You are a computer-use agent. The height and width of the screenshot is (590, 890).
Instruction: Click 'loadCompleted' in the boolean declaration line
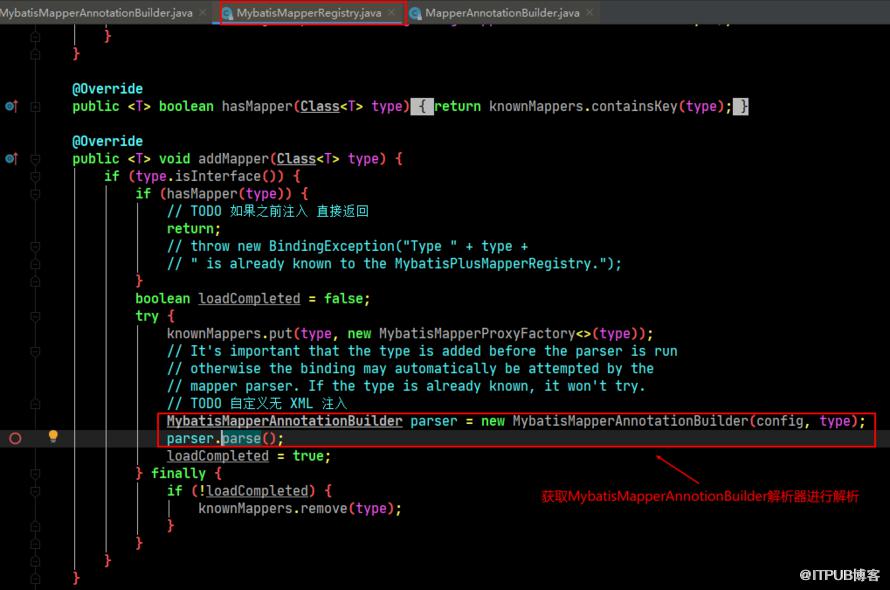point(249,299)
